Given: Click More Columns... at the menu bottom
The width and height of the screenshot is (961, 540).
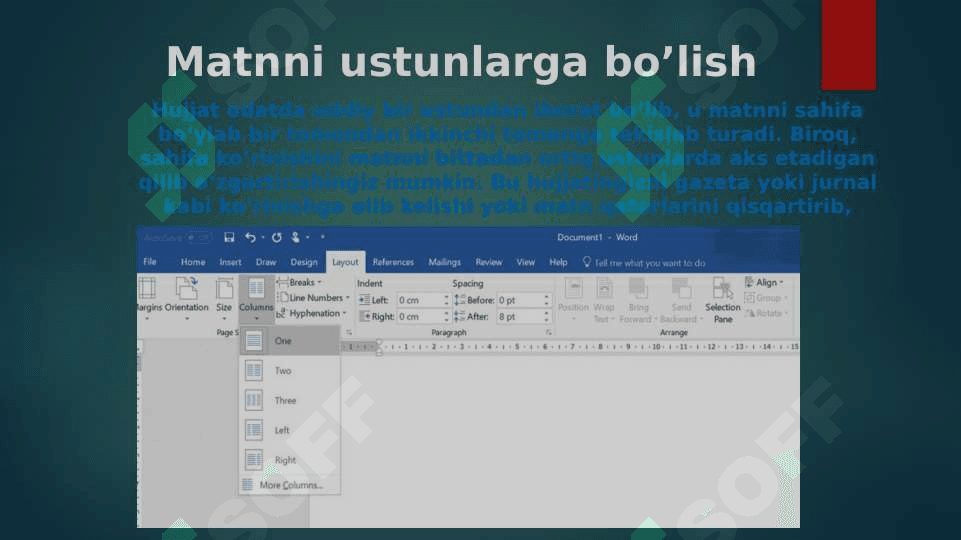Looking at the screenshot, I should (x=290, y=485).
